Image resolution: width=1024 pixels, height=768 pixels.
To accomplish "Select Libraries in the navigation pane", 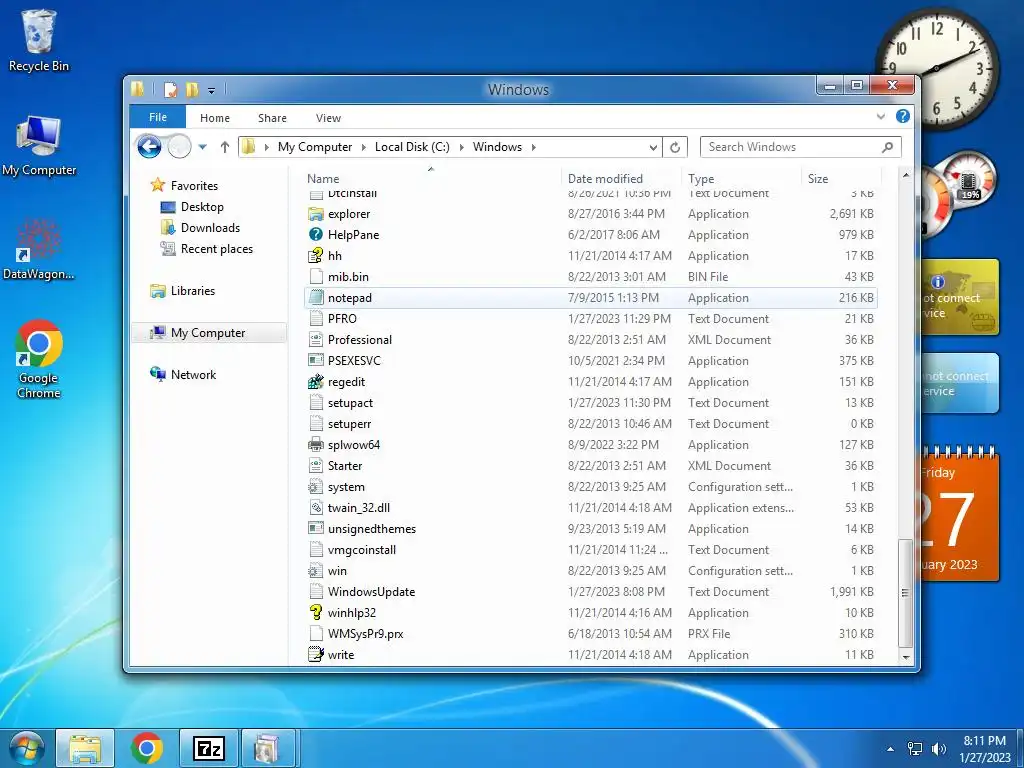I will coord(193,291).
